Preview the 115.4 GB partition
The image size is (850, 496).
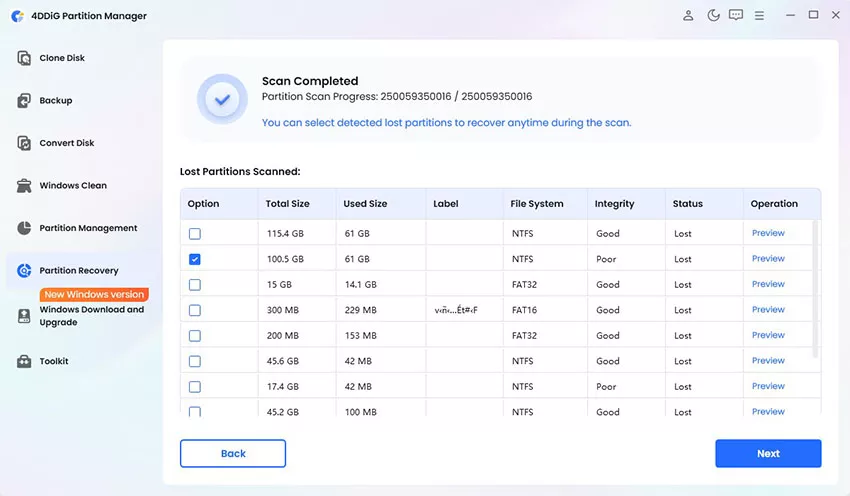coord(768,233)
